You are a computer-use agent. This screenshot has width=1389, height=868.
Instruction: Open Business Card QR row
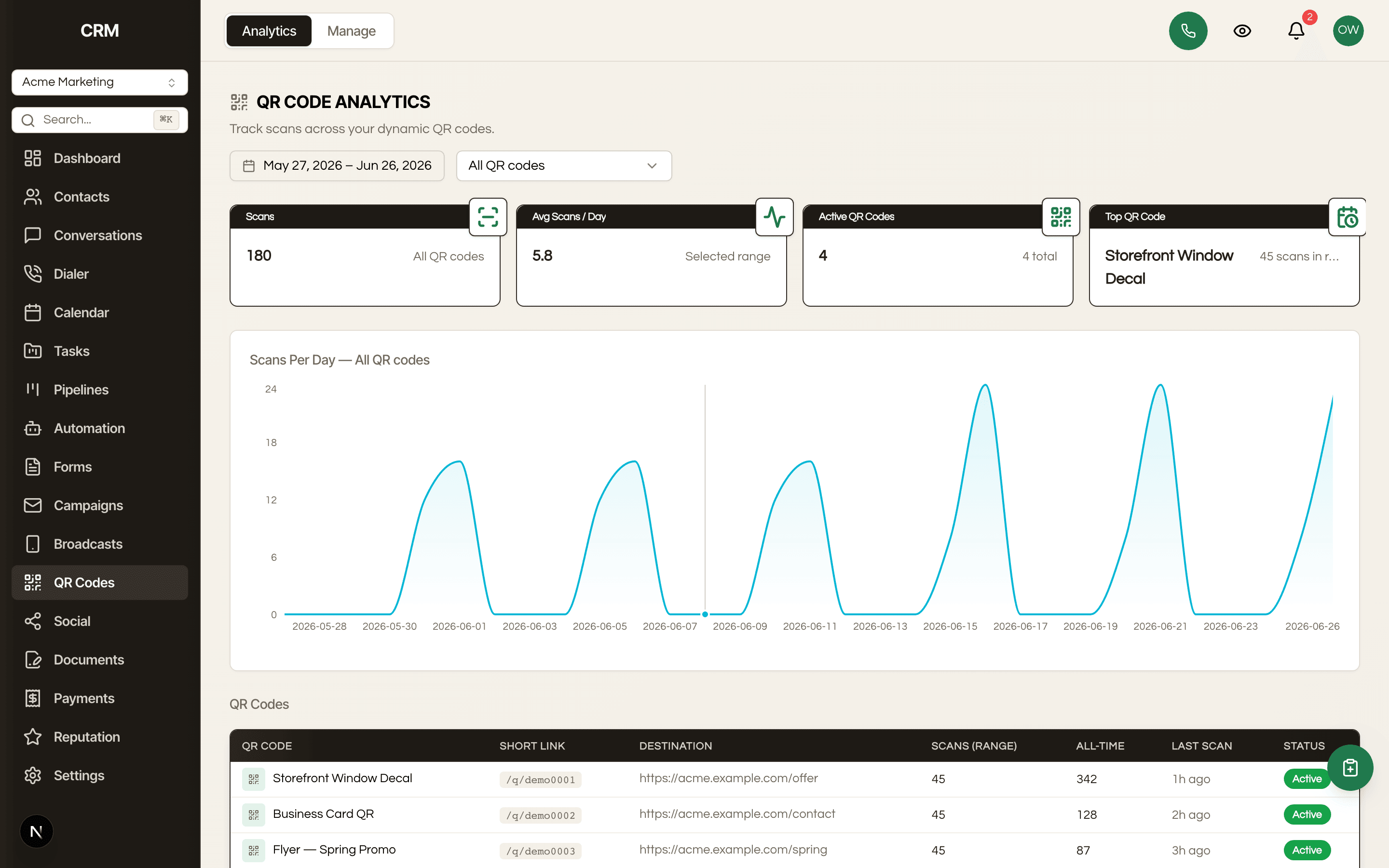pos(794,814)
